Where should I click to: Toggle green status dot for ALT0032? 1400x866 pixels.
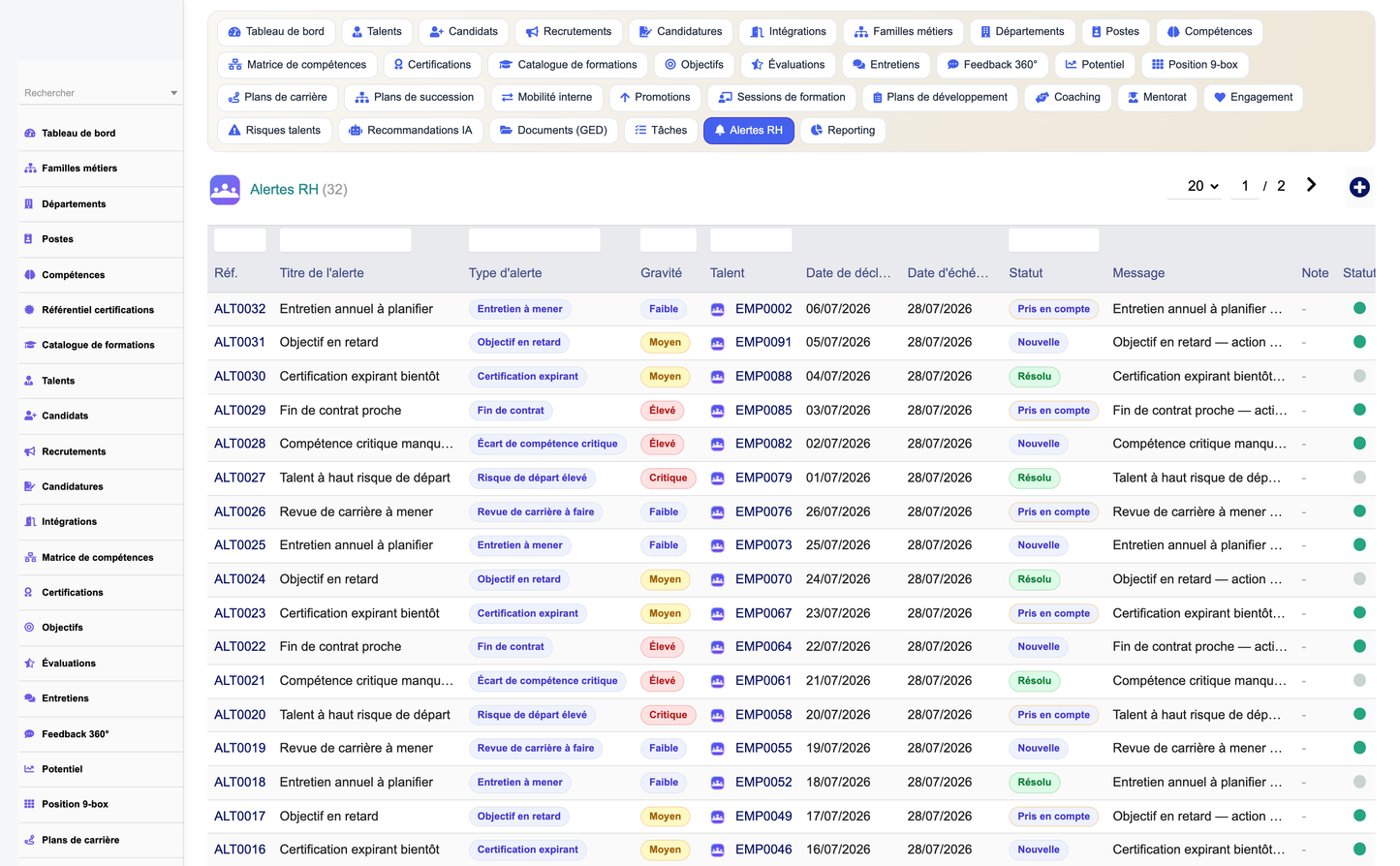tap(1359, 308)
